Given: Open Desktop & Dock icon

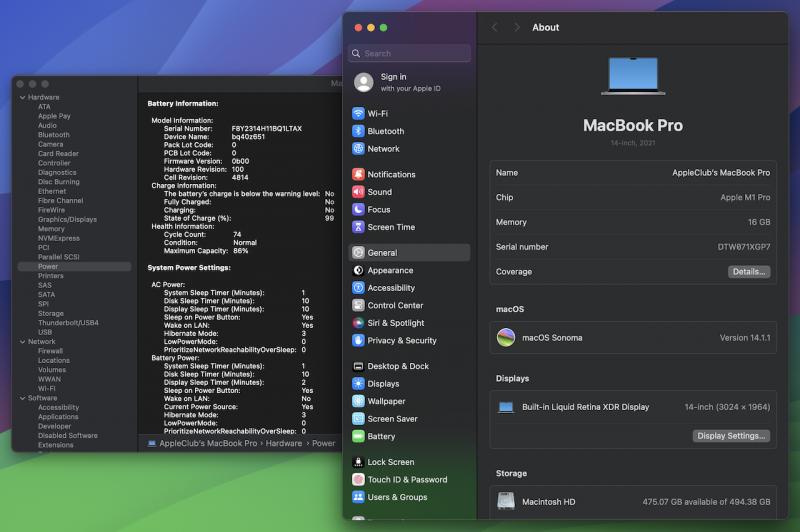Looking at the screenshot, I should (x=358, y=366).
